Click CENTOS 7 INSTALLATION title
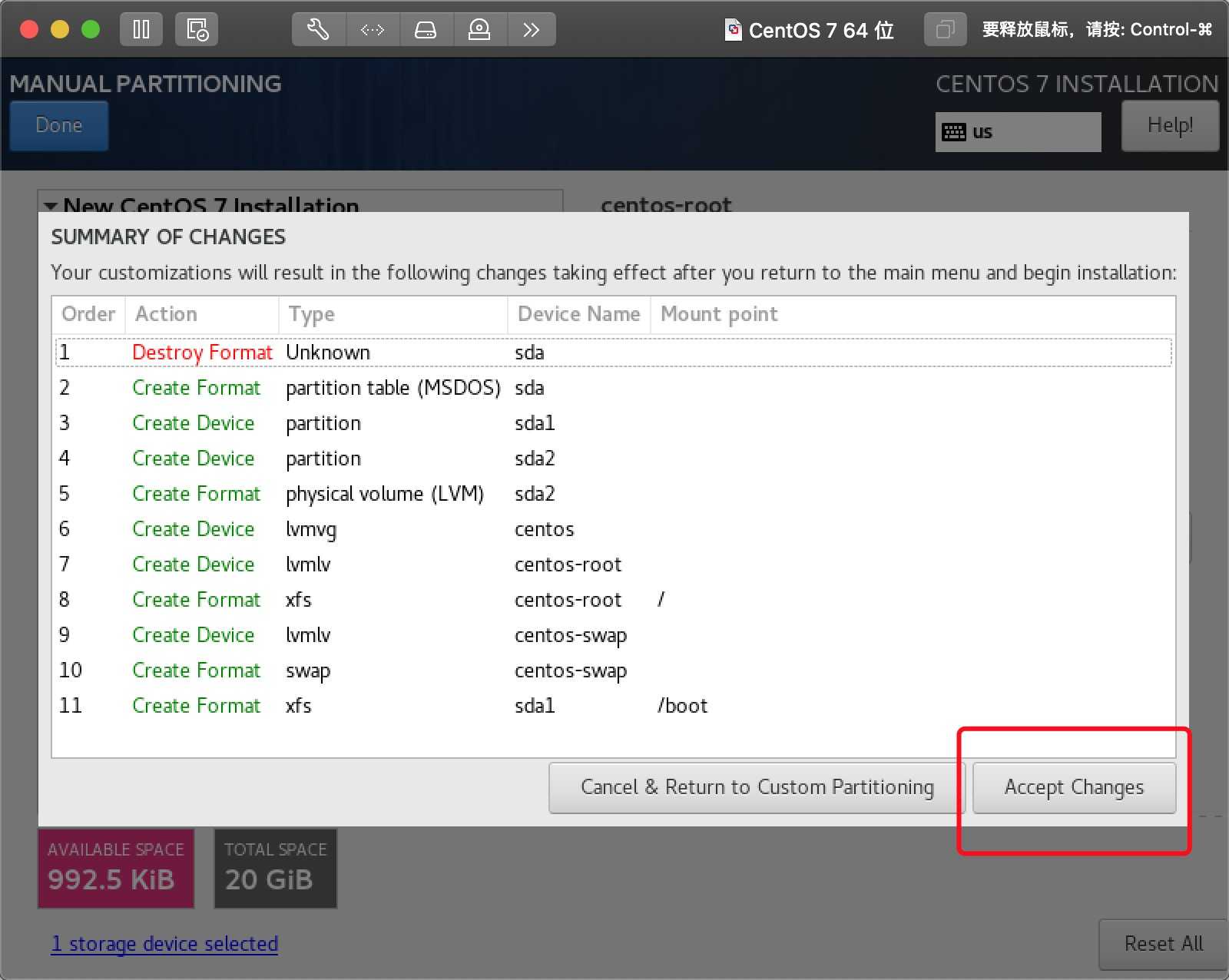The image size is (1229, 980). (1077, 84)
